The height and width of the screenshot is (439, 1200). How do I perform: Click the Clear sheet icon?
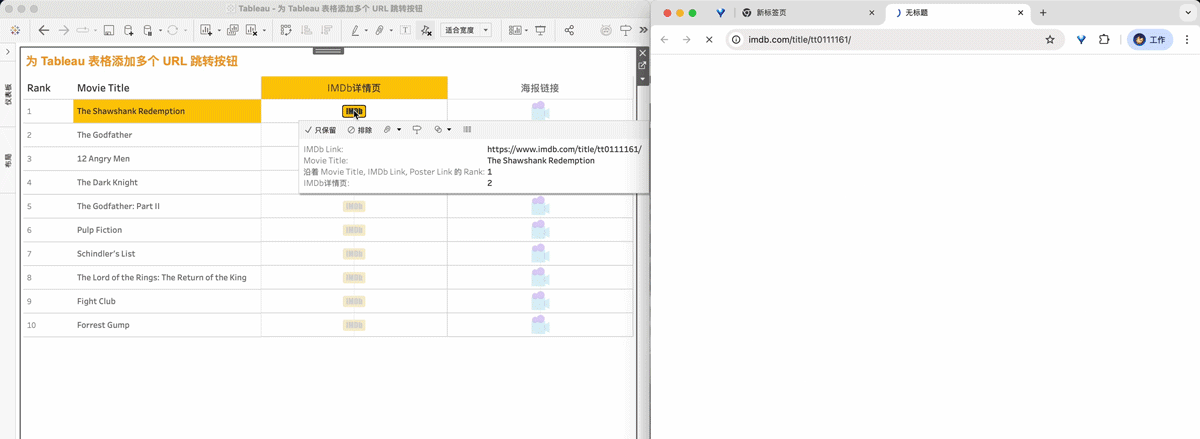(251, 30)
